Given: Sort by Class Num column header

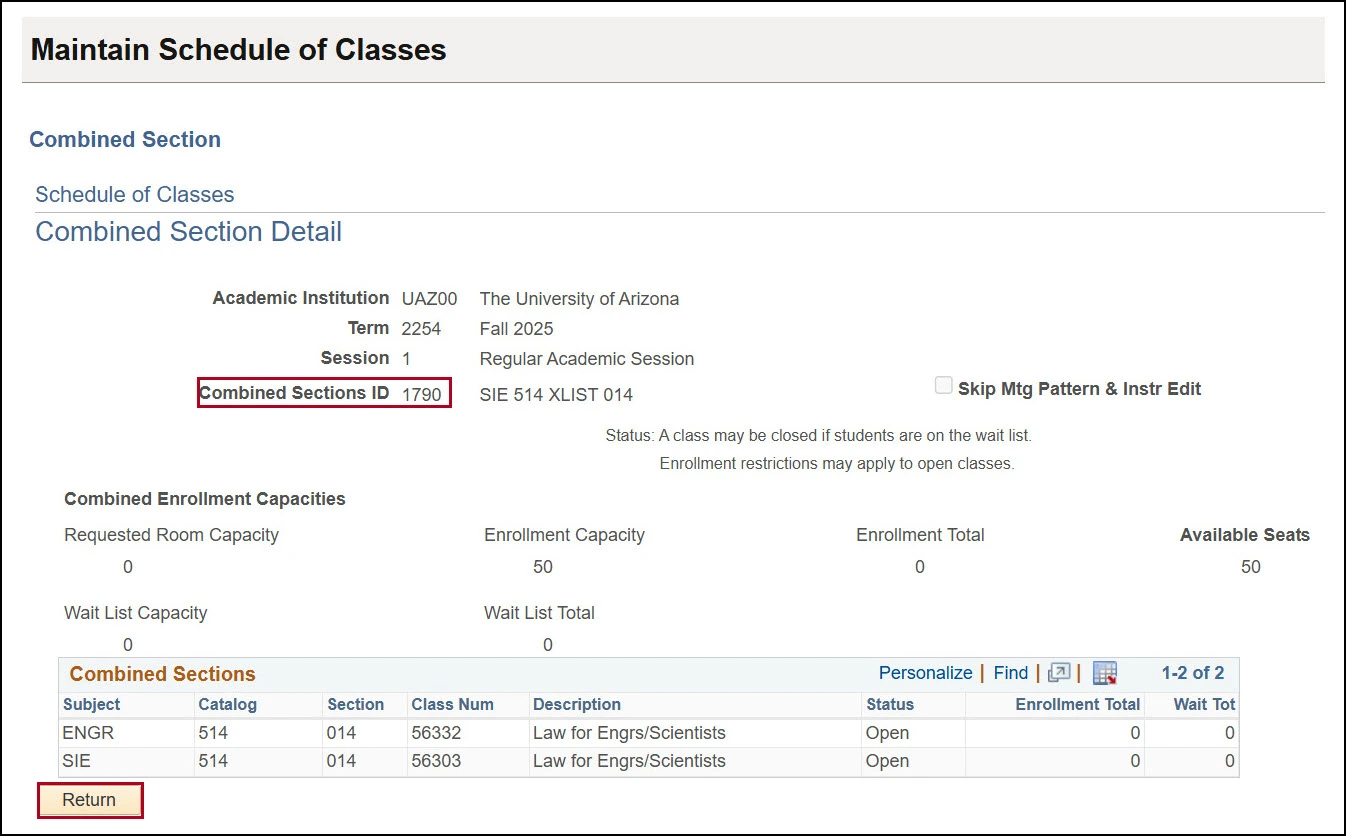Looking at the screenshot, I should coord(452,704).
